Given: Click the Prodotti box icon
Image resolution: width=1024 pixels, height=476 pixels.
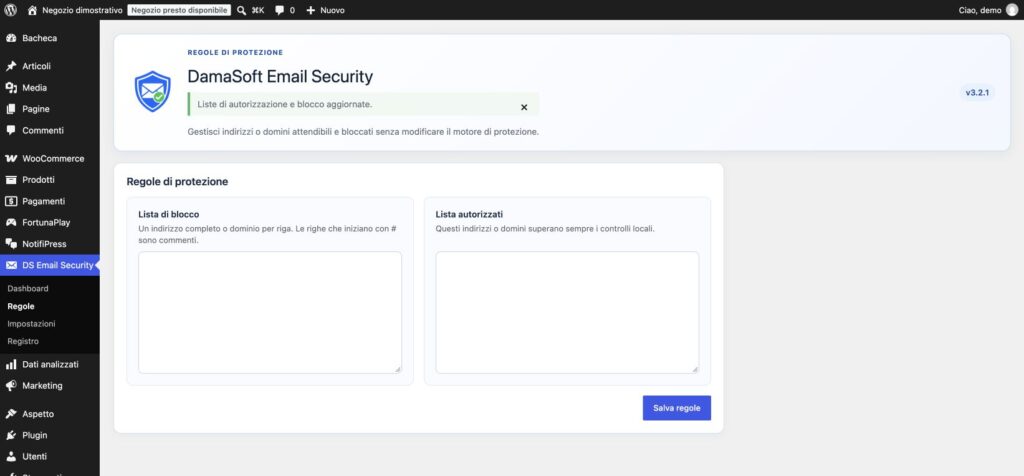Looking at the screenshot, I should 11,180.
